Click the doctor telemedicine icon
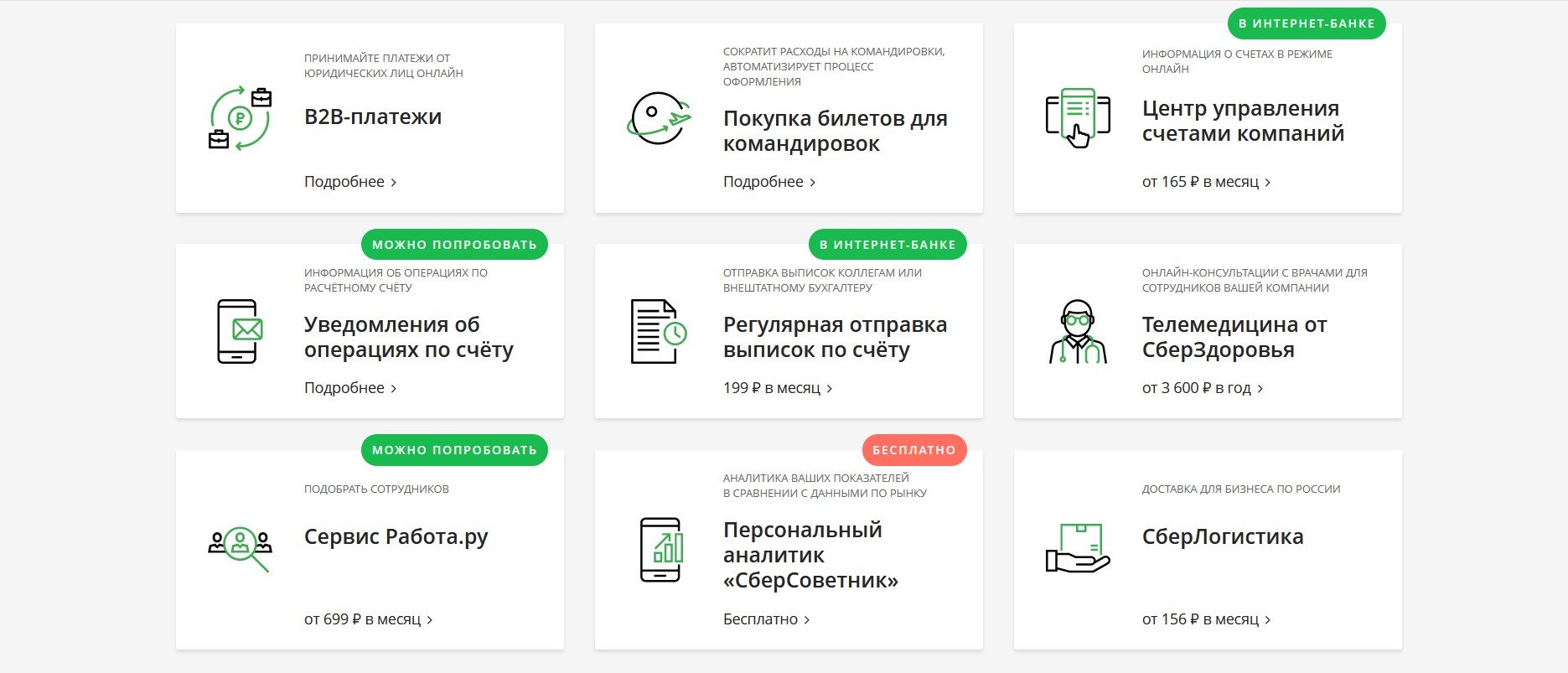 tap(1078, 331)
